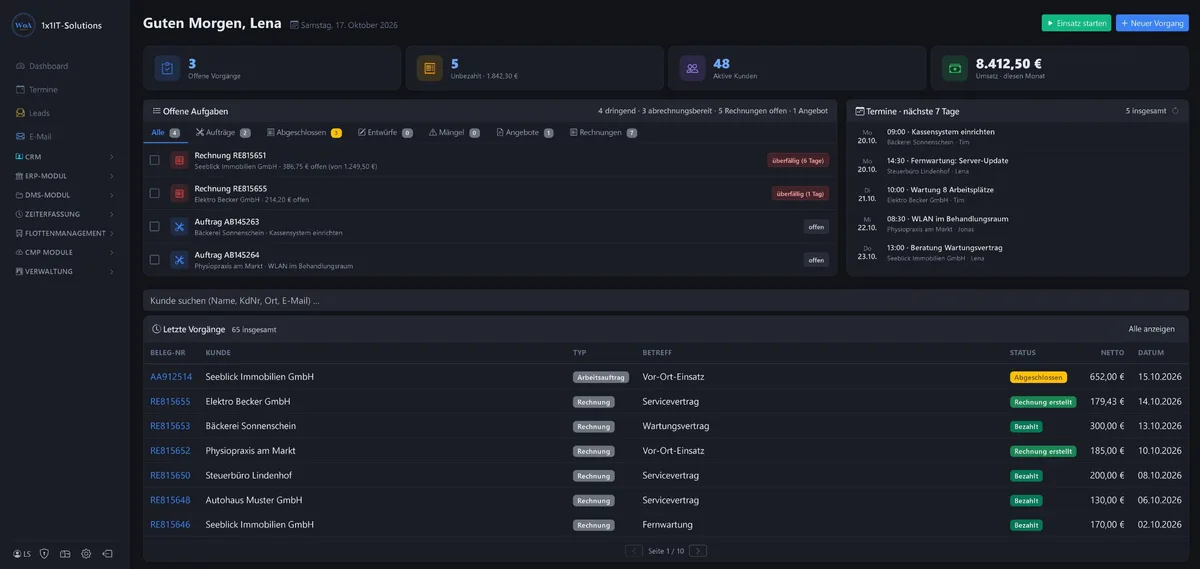This screenshot has width=1200, height=569.
Task: Click the überfällig (6 Tage) badge
Action: 798,160
